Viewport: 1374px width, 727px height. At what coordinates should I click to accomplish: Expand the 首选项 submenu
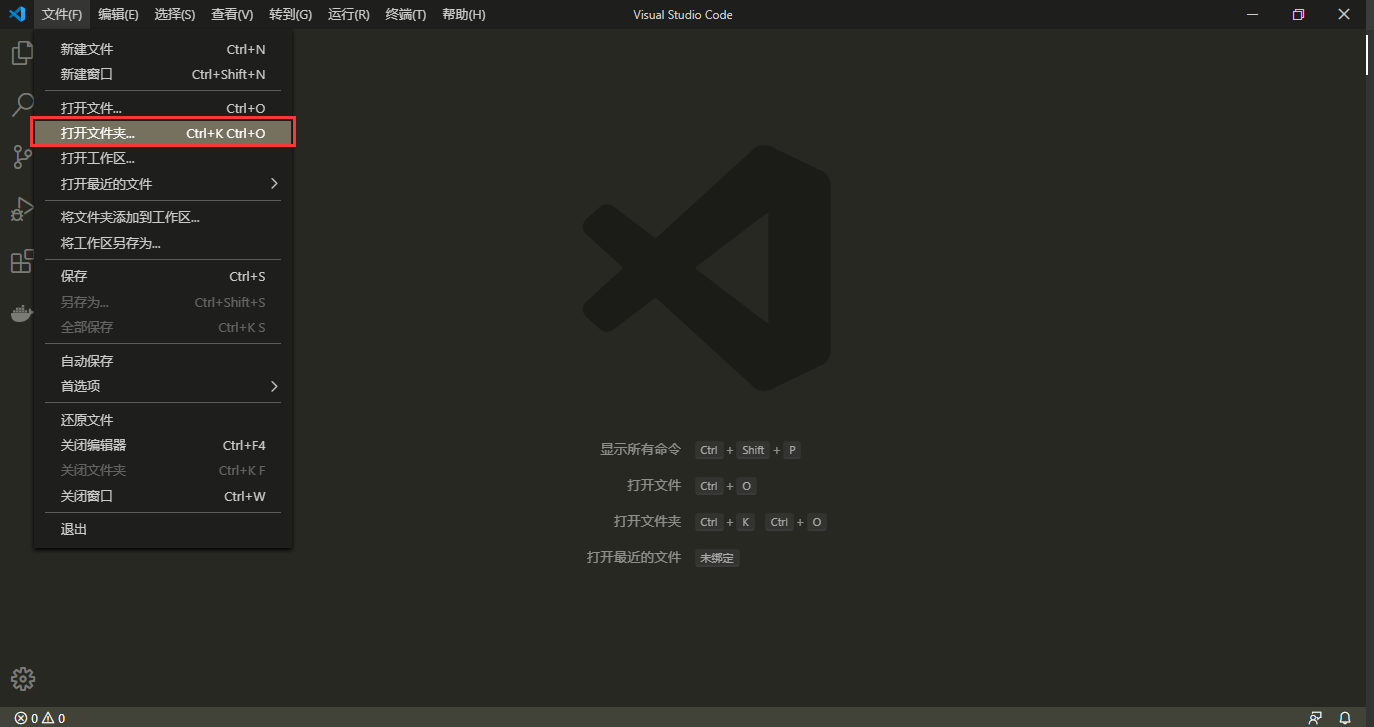[x=163, y=386]
